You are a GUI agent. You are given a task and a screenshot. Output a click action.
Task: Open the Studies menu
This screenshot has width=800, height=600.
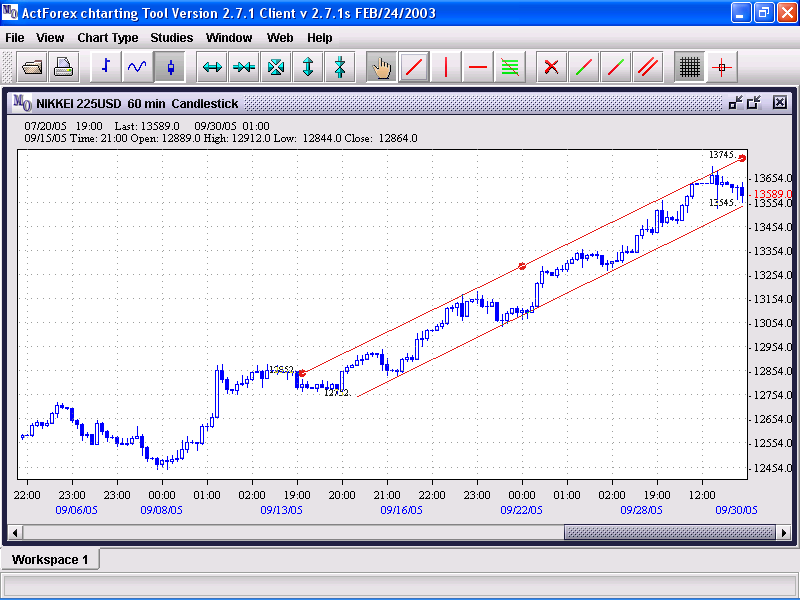[172, 38]
